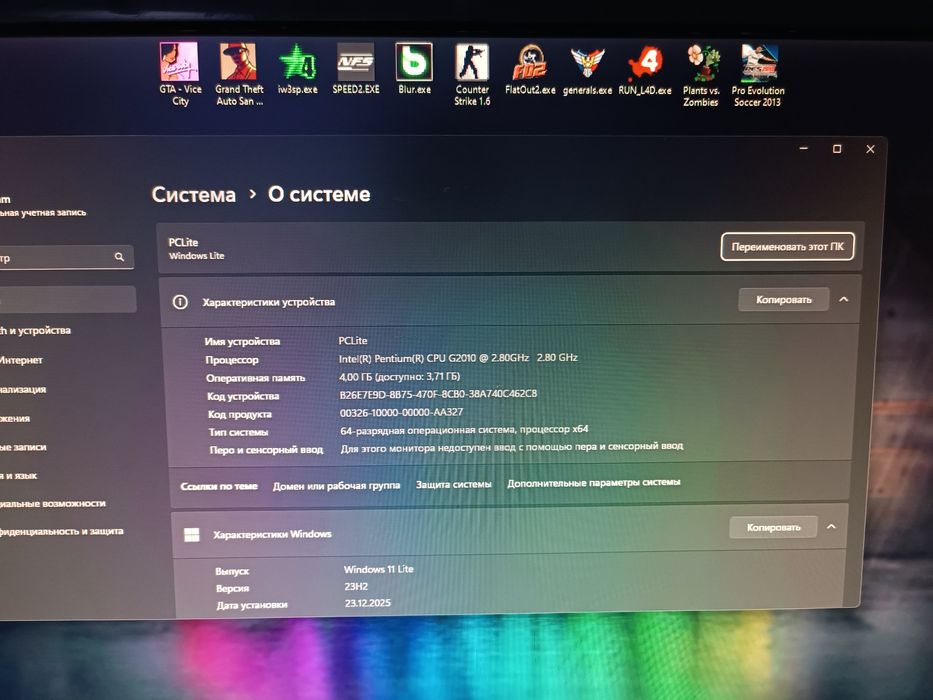933x700 pixels.
Task: Open RUN_L4D.exe desktop icon
Action: (644, 71)
